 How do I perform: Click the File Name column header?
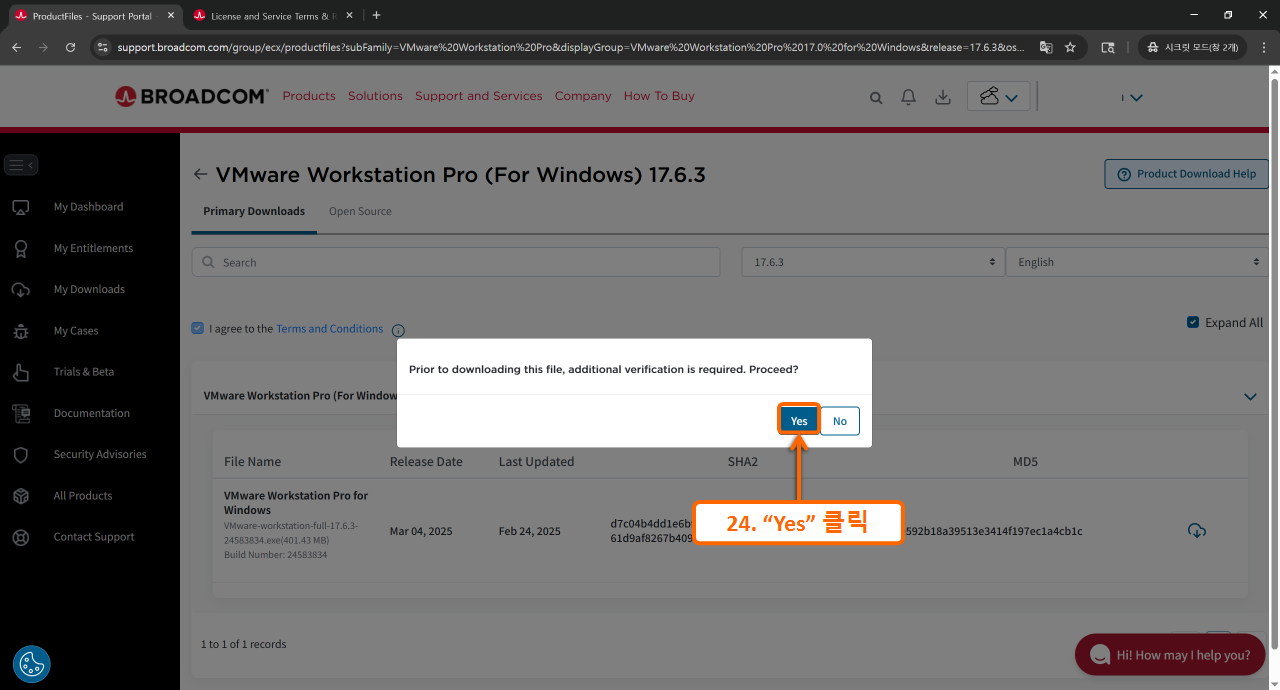[x=252, y=461]
